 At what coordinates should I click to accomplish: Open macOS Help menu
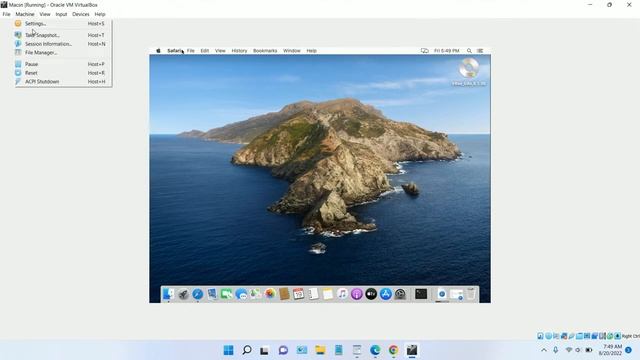coord(311,51)
